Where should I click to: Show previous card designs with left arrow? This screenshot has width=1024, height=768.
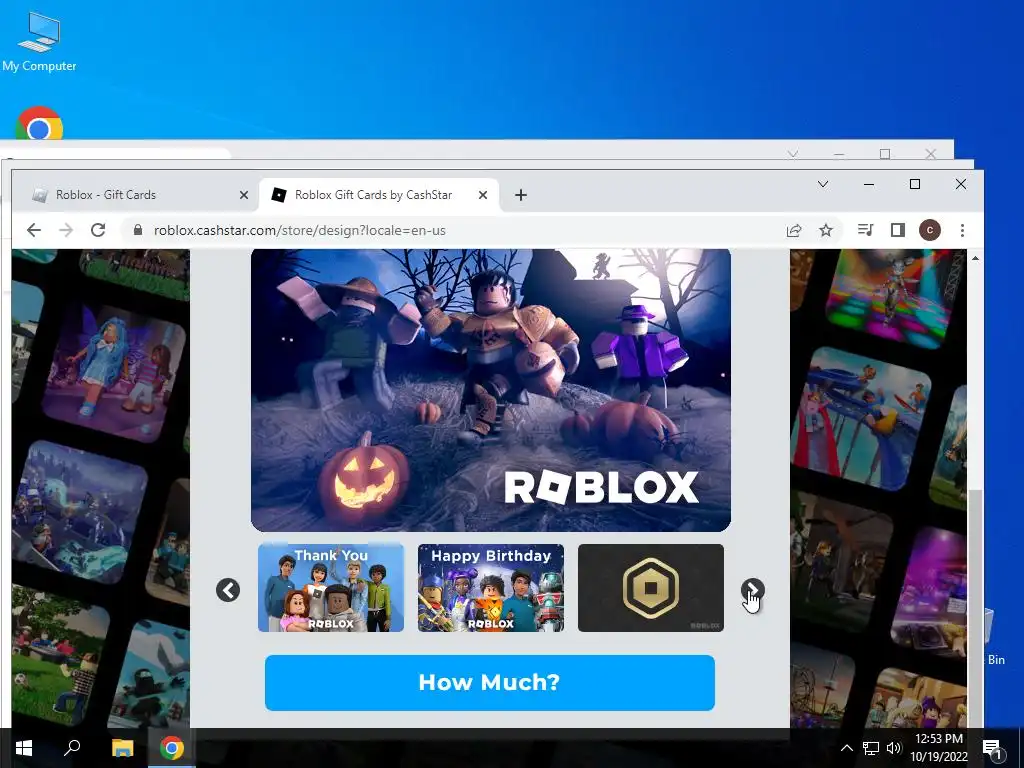pyautogui.click(x=228, y=590)
